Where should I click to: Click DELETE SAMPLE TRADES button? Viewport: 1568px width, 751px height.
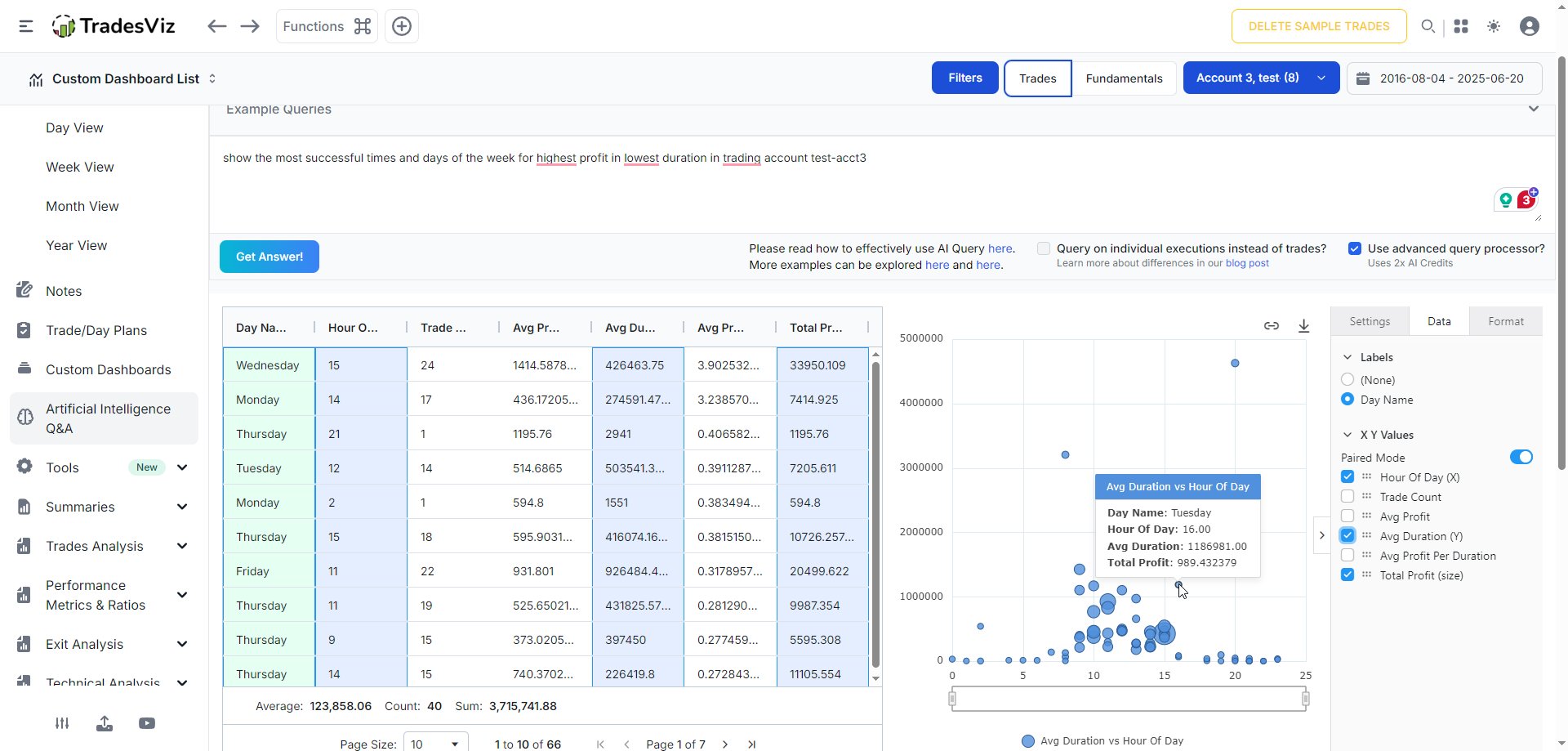point(1319,26)
